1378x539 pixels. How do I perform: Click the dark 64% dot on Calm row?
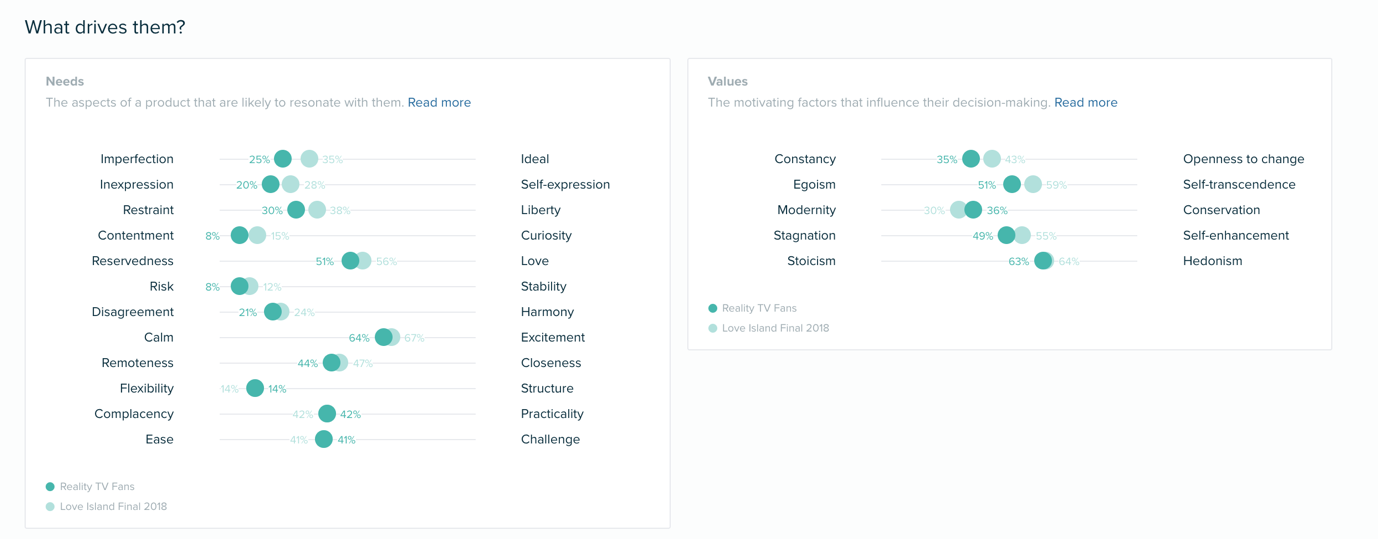tap(383, 338)
